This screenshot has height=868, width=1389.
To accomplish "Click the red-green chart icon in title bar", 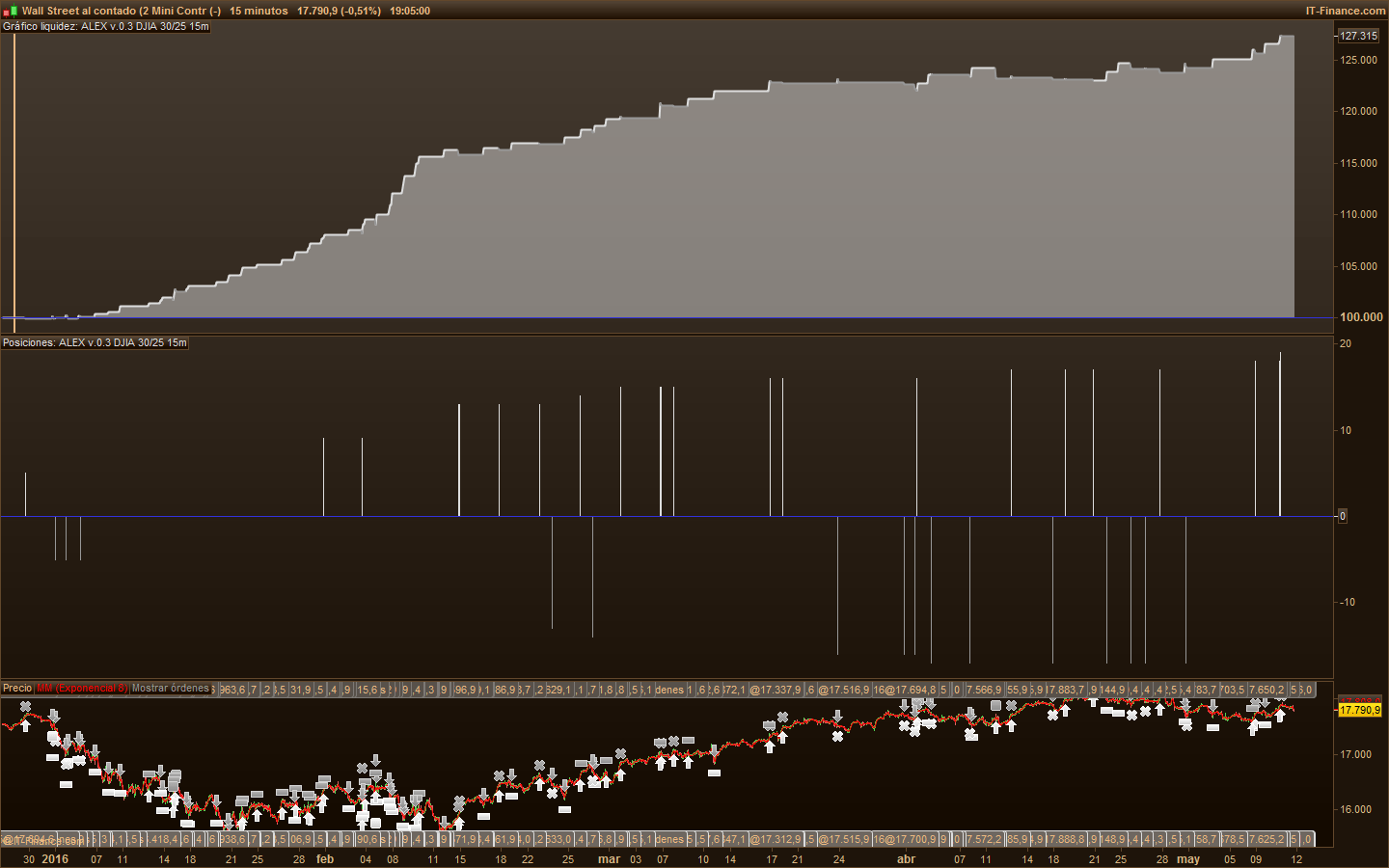I will pos(10,11).
